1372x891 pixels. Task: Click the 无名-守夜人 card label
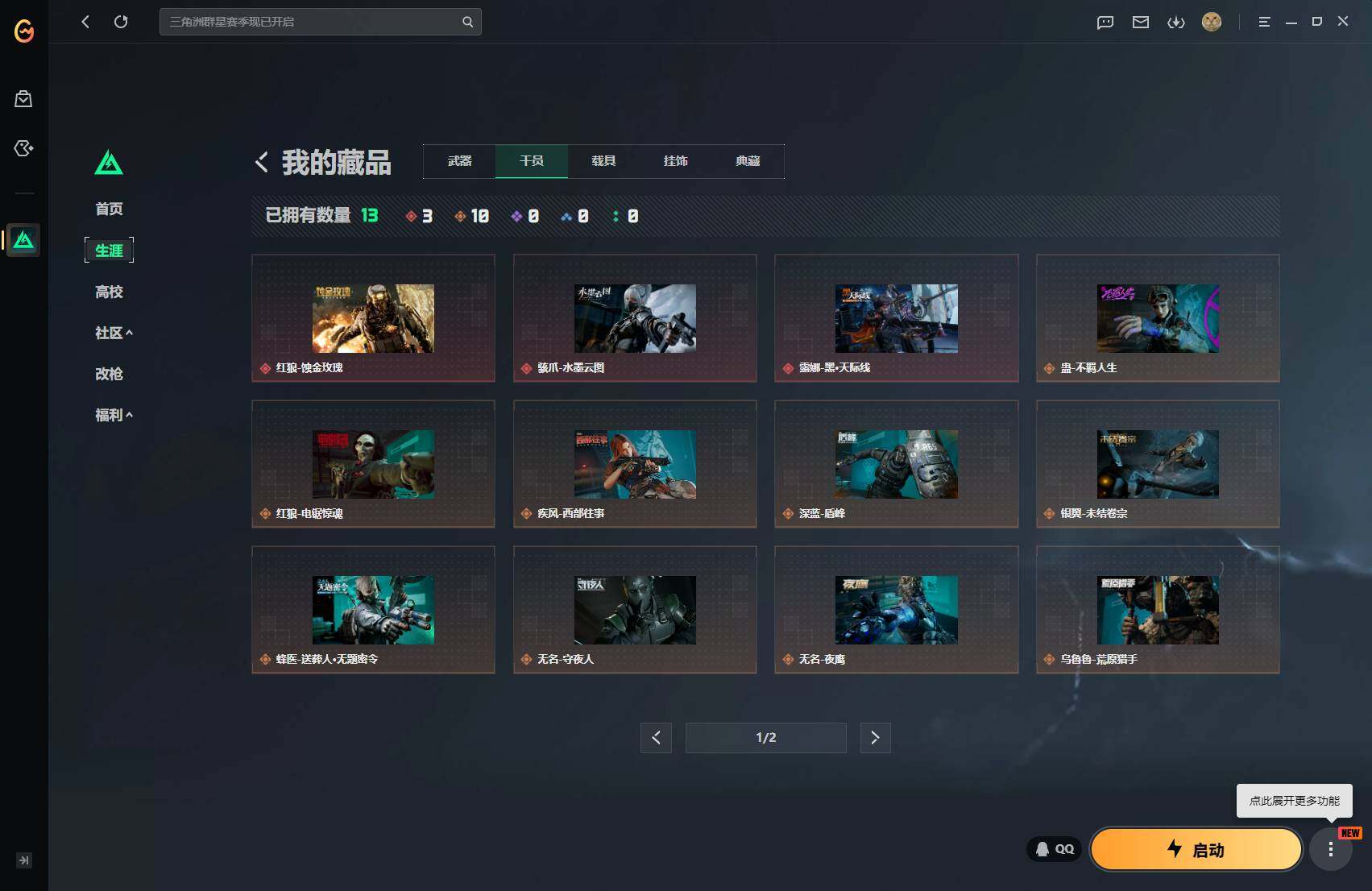tap(566, 659)
